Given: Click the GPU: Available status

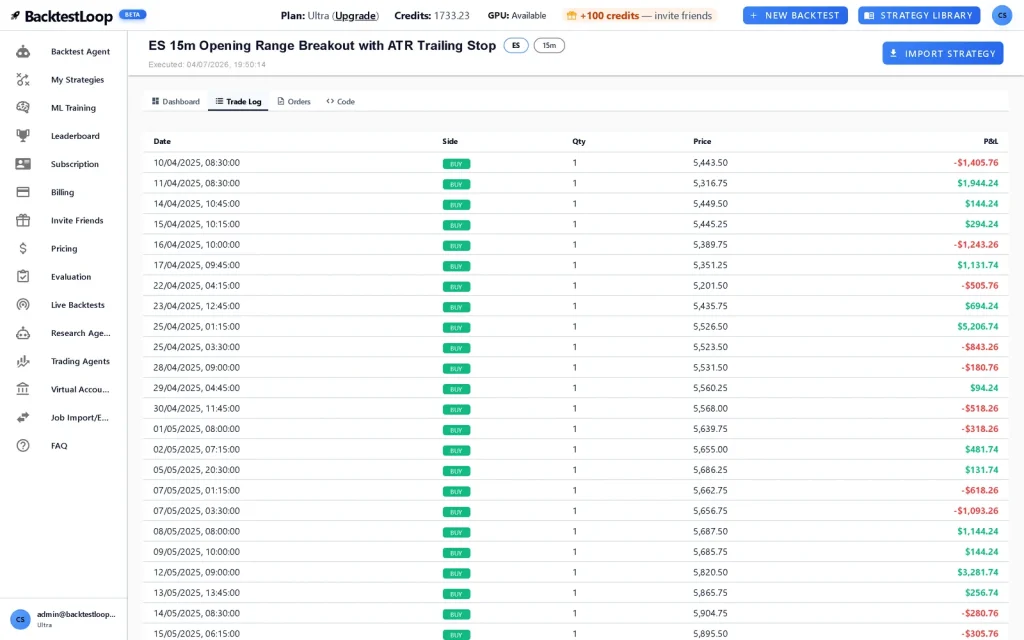Looking at the screenshot, I should point(517,16).
